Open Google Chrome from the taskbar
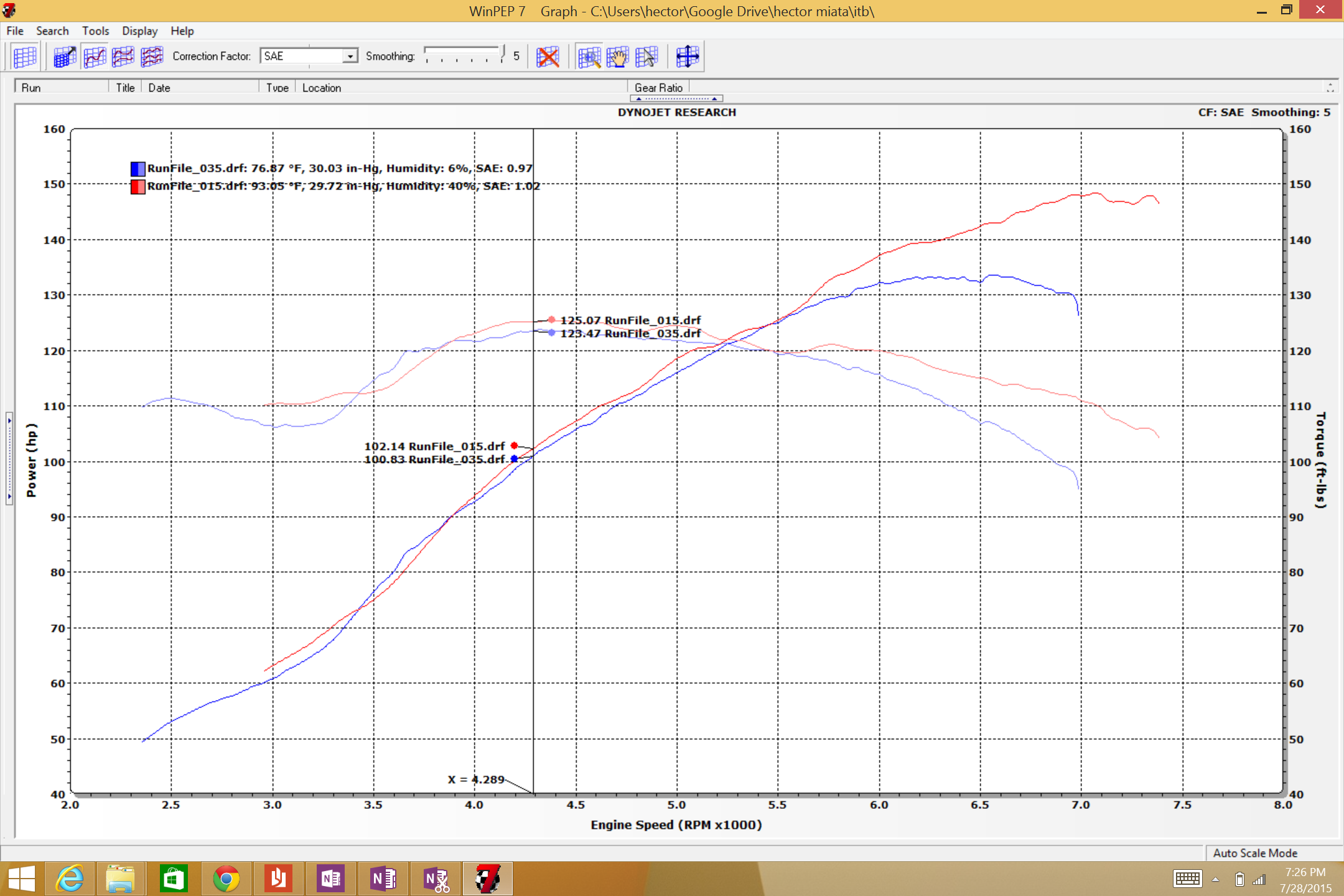This screenshot has height=896, width=1344. pyautogui.click(x=226, y=879)
